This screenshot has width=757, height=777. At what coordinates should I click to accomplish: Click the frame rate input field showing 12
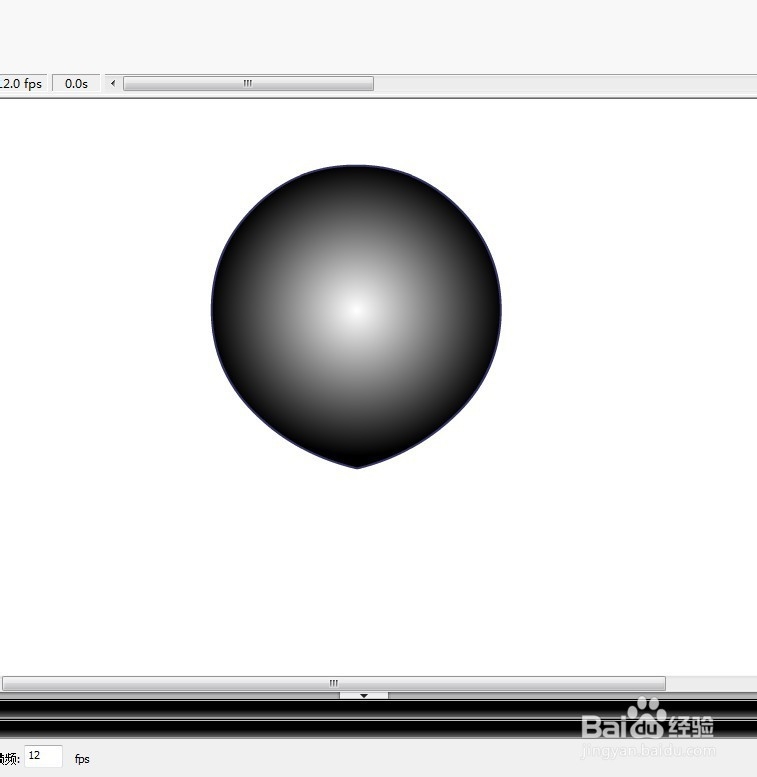43,756
